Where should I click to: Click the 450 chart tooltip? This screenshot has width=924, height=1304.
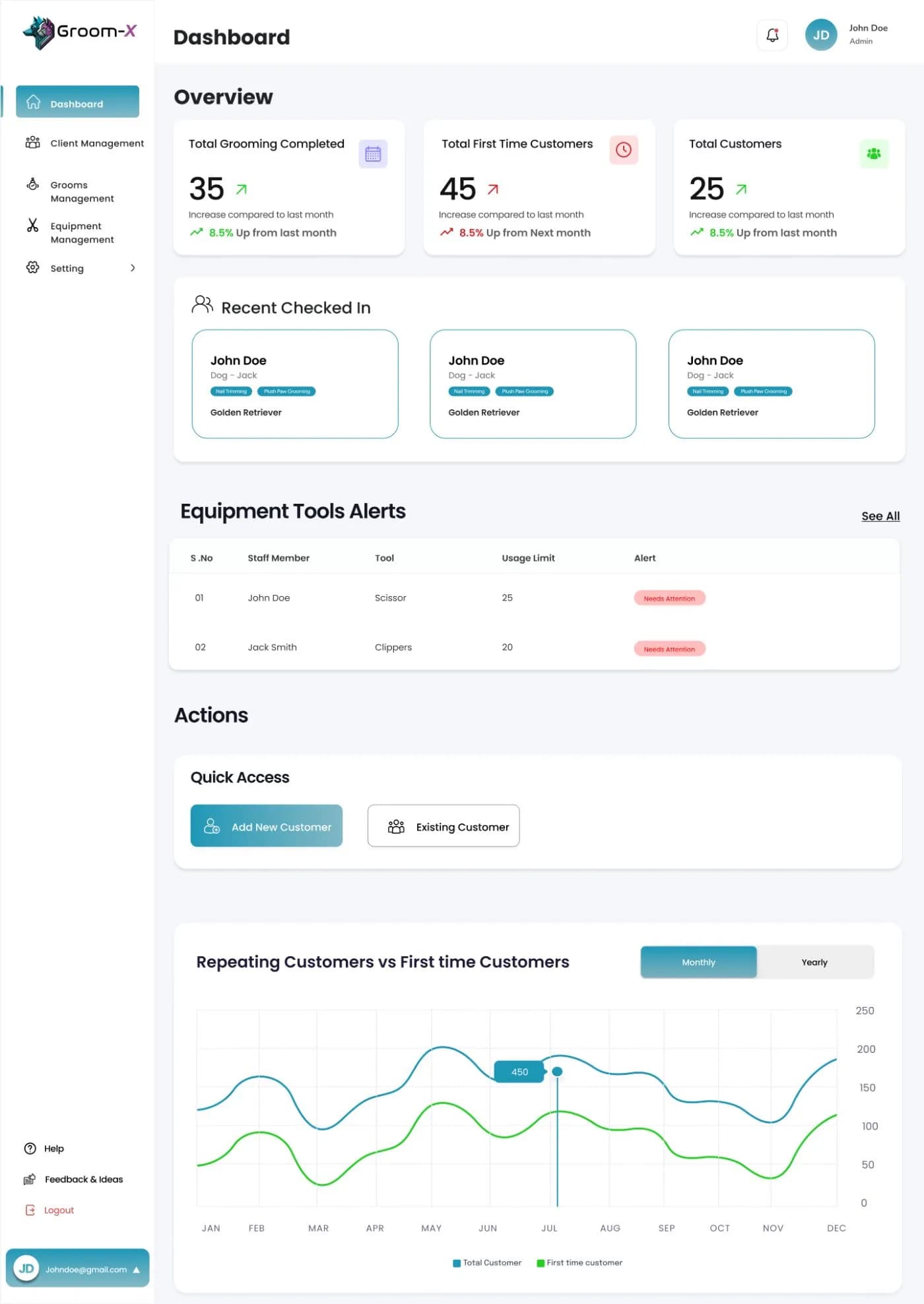coord(519,1072)
